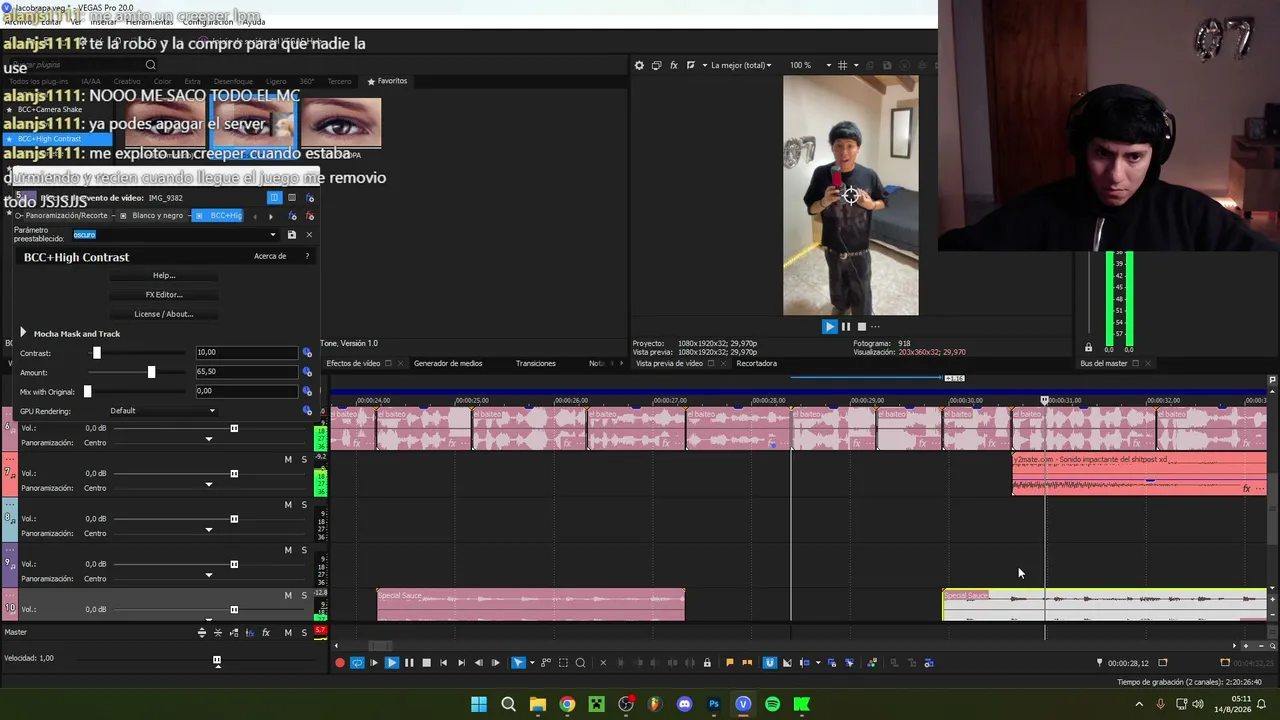The height and width of the screenshot is (720, 1280).
Task: Toggle the preview overlay grid icon
Action: point(842,65)
